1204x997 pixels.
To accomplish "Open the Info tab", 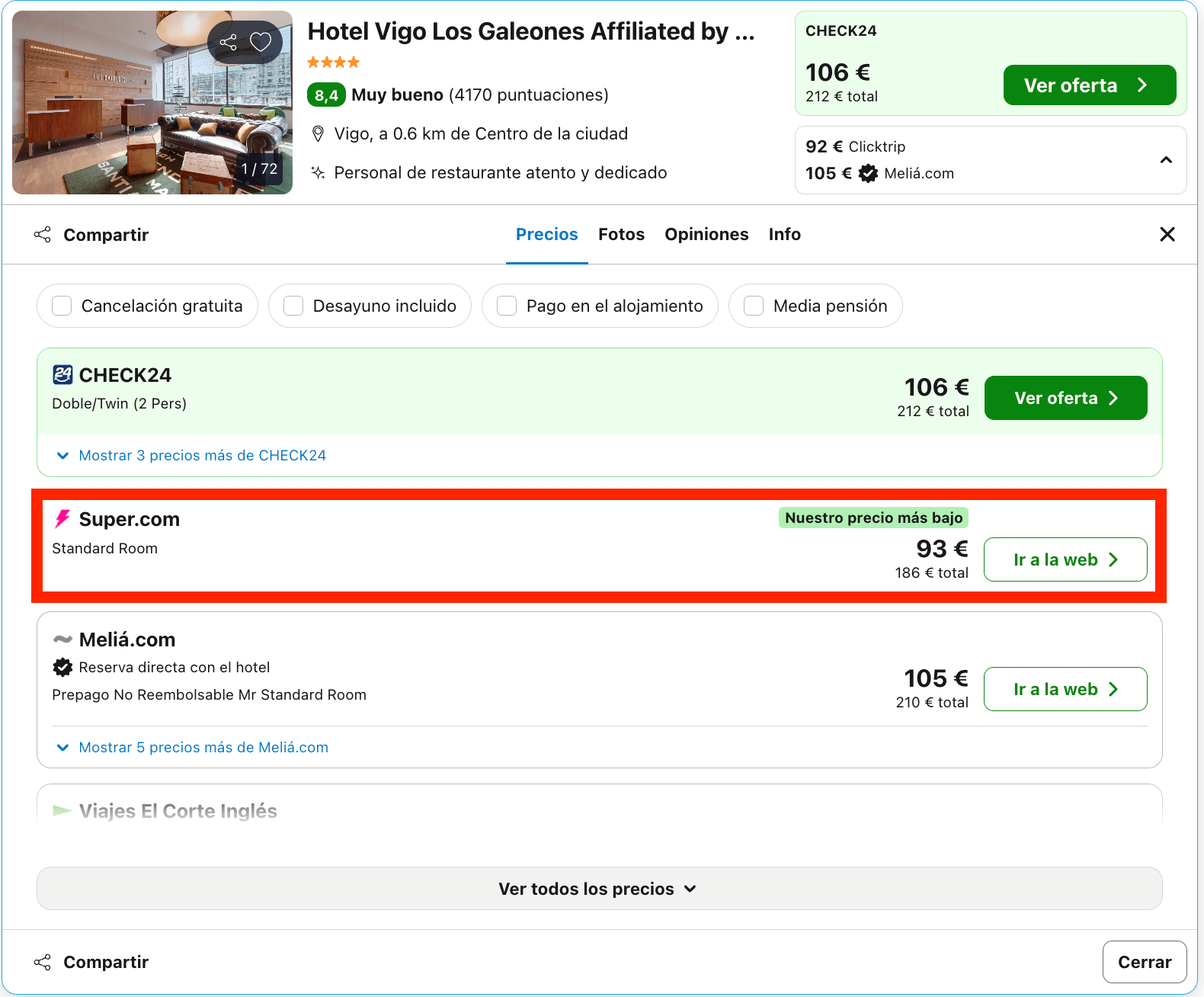I will [785, 234].
